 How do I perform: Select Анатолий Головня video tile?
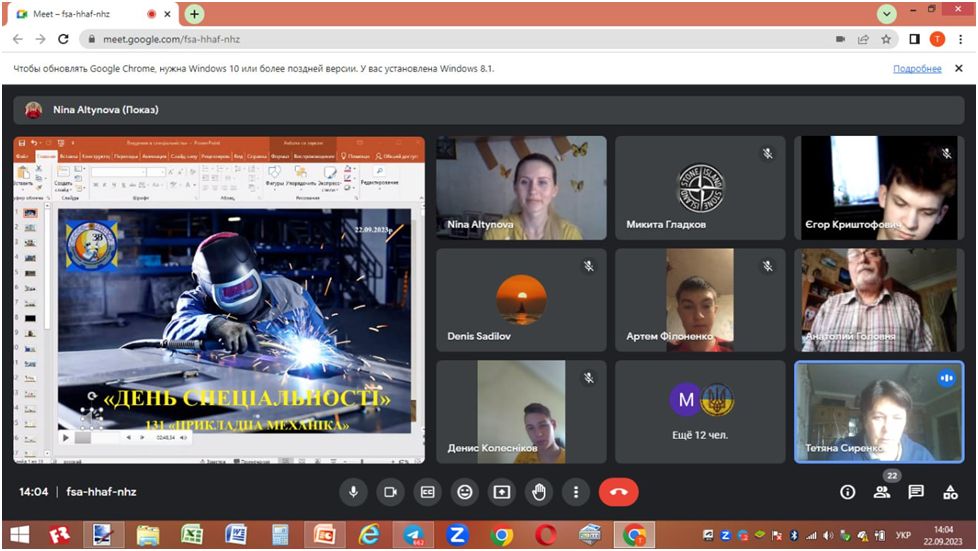coord(879,300)
